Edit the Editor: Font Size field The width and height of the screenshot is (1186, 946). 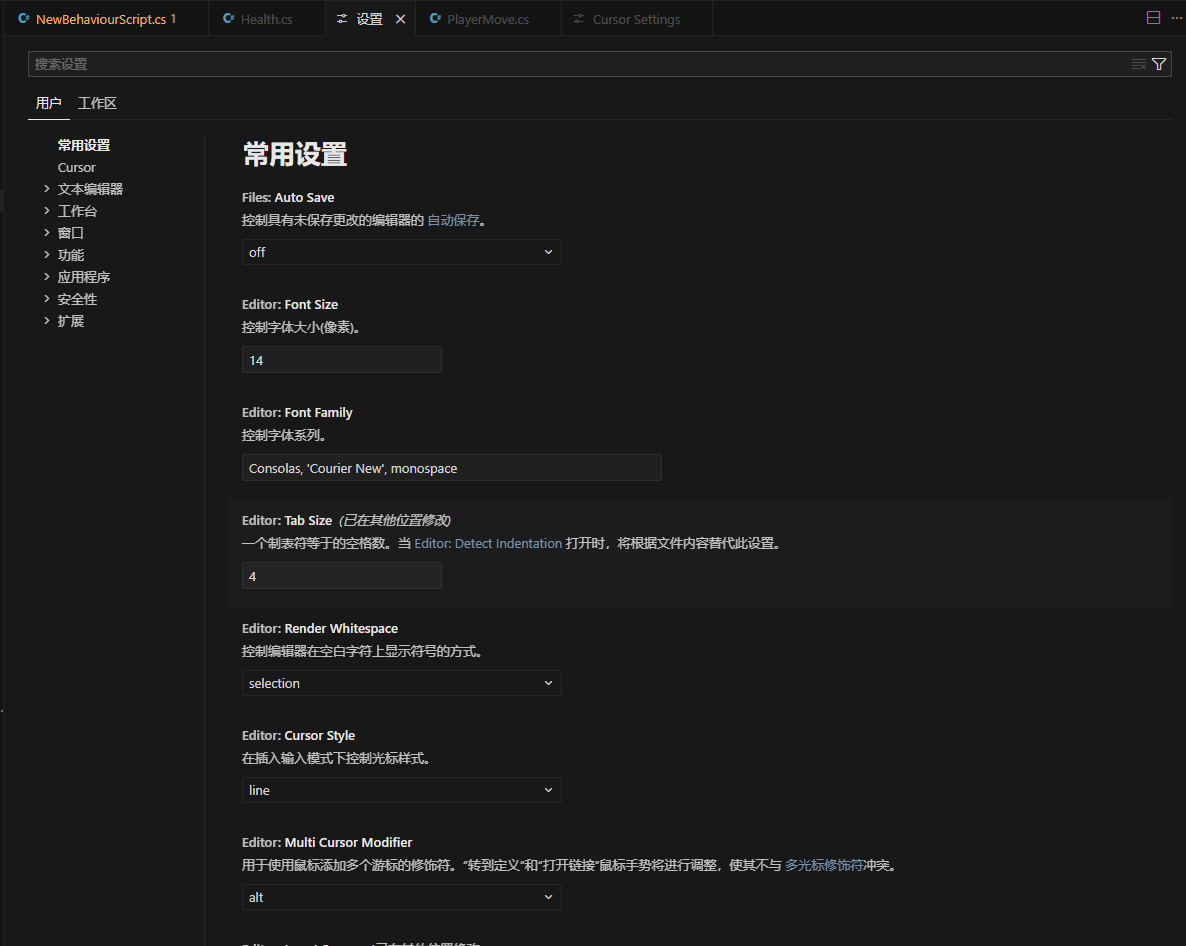point(341,360)
